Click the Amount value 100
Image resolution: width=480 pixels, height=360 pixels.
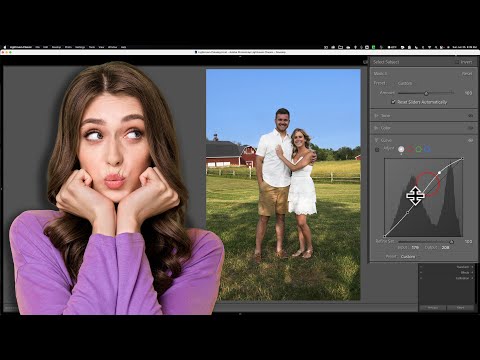coord(468,93)
